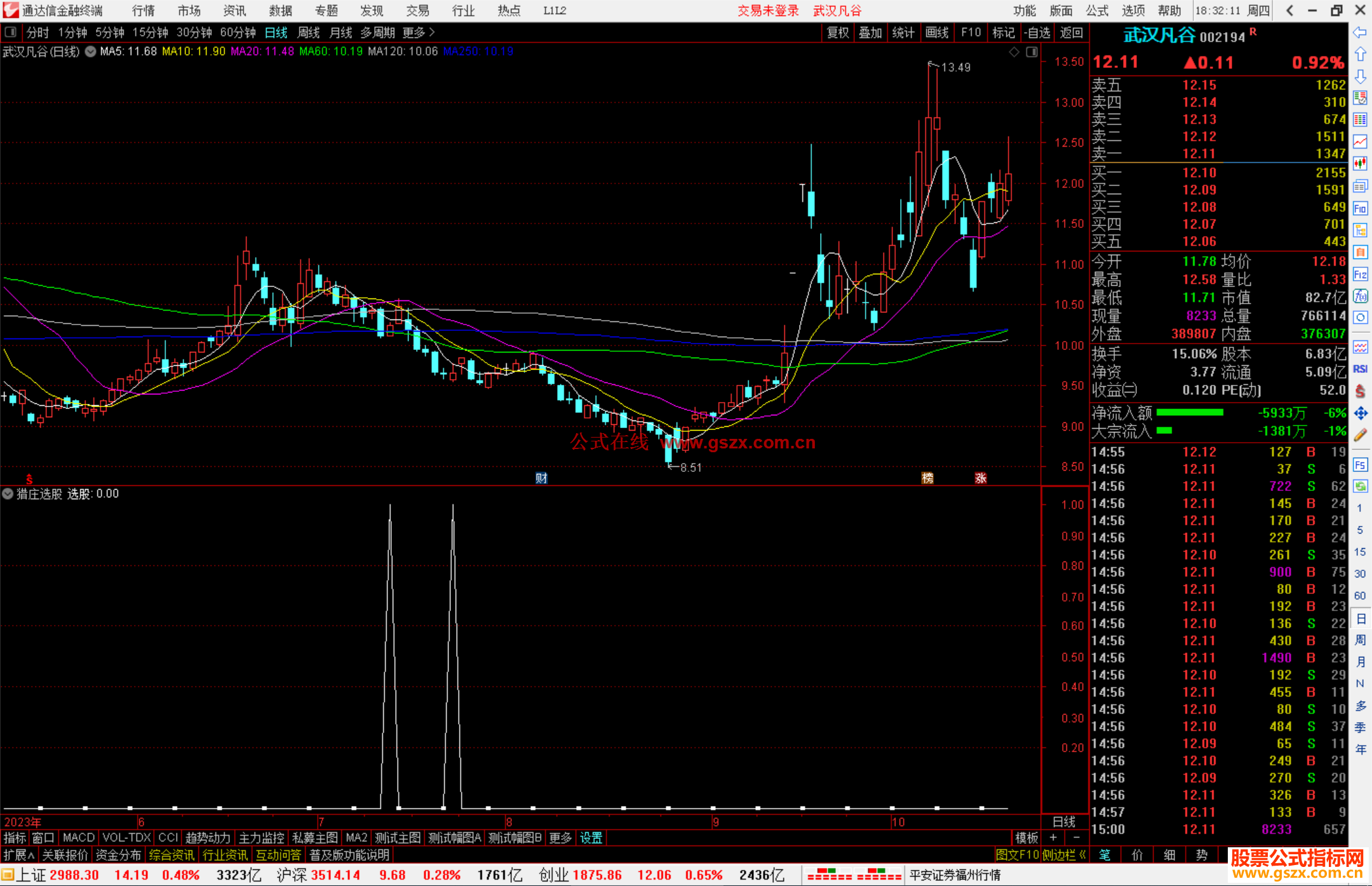Click the RSI indicator sidebar icon

coord(1360,369)
